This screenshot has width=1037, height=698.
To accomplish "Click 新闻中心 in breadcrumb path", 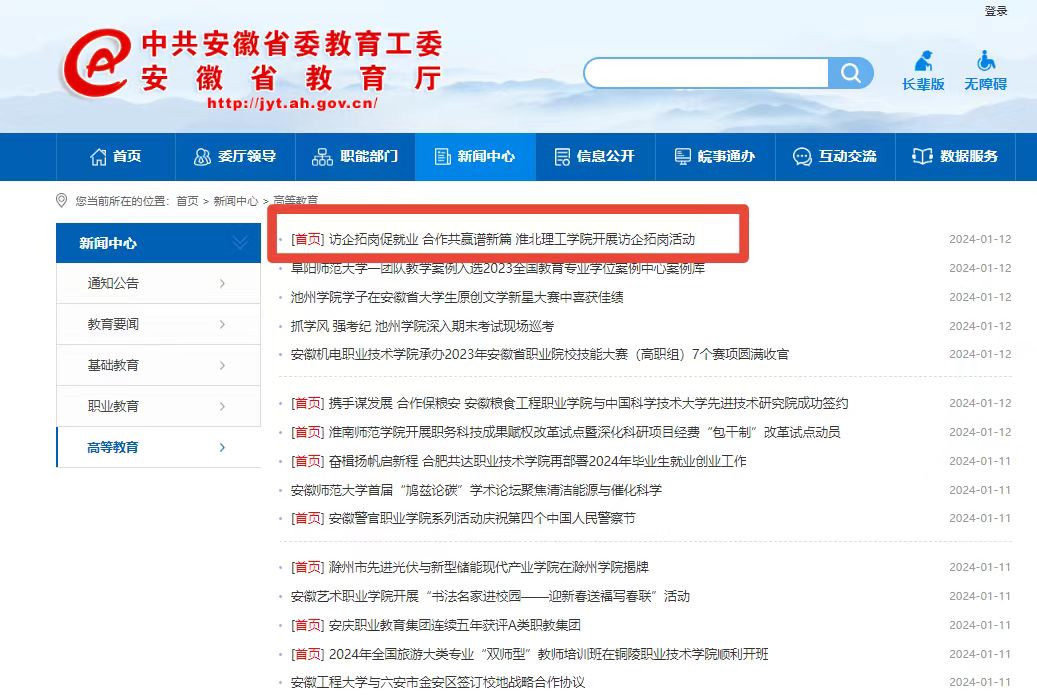I will [235, 201].
